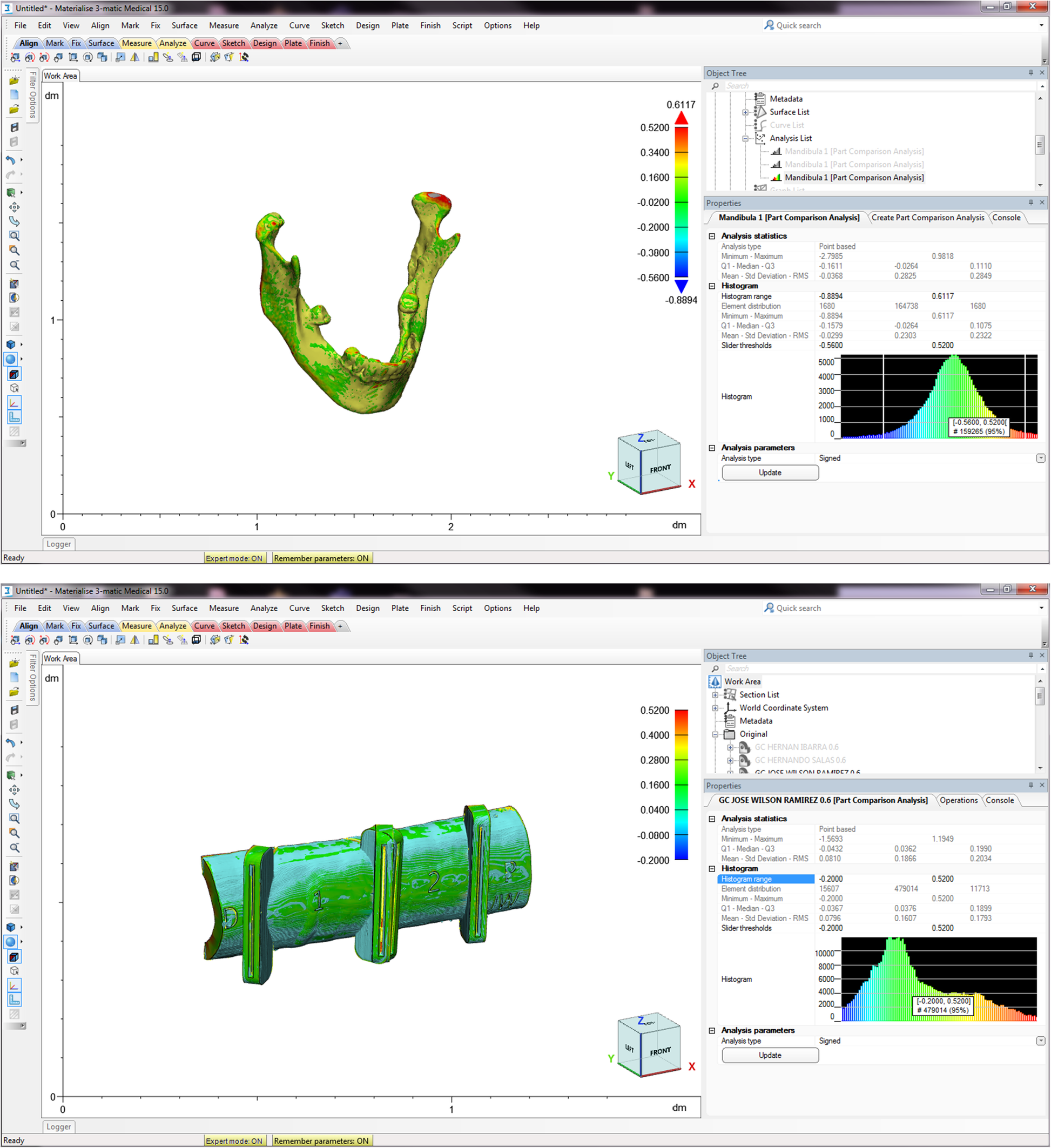Collapse Histogram section in top Properties panel
1051x1148 pixels.
tap(712, 286)
